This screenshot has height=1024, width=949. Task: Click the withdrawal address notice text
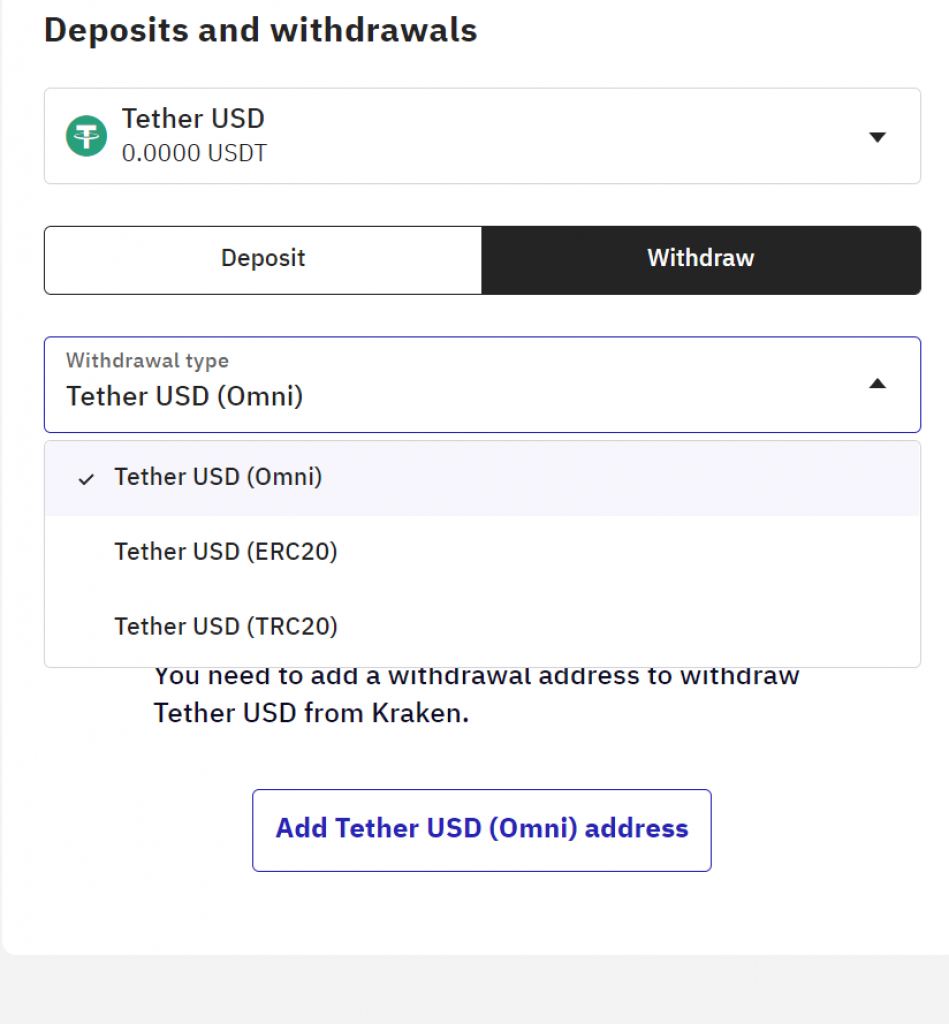pos(476,694)
